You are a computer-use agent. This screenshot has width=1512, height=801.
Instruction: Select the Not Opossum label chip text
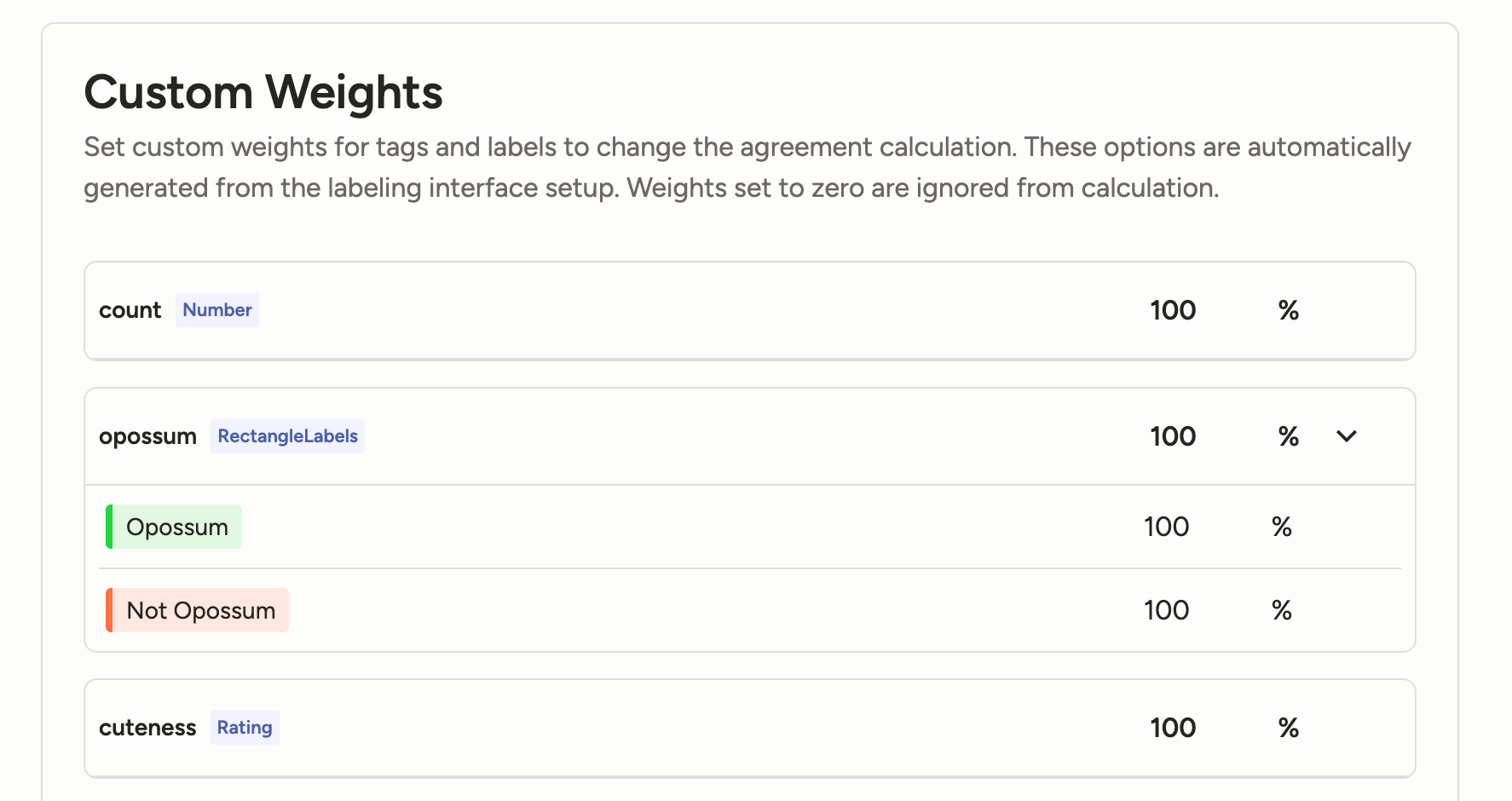click(201, 611)
